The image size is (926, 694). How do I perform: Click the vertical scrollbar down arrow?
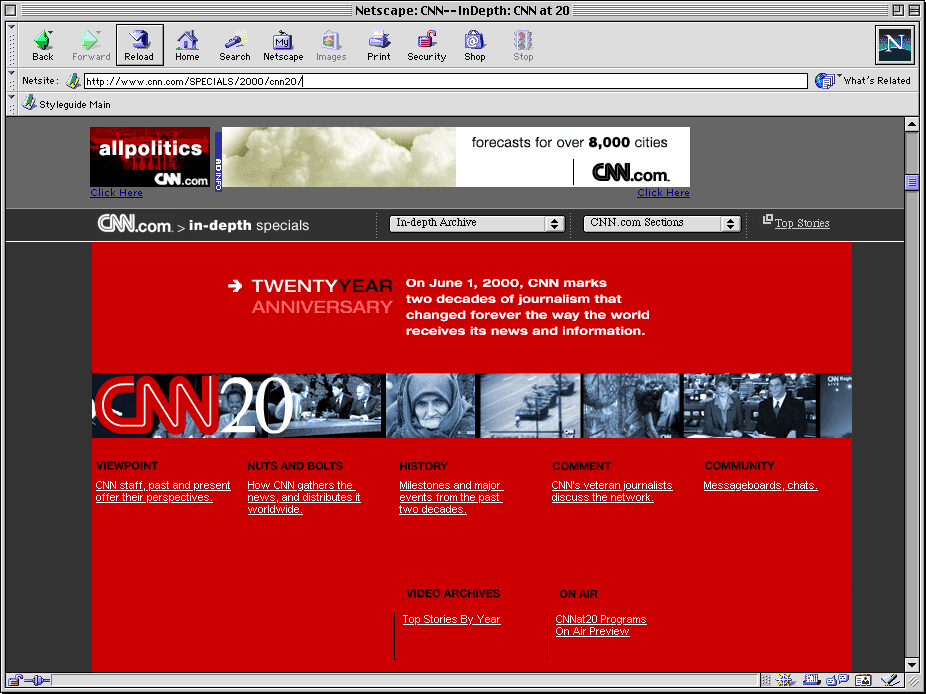point(912,665)
